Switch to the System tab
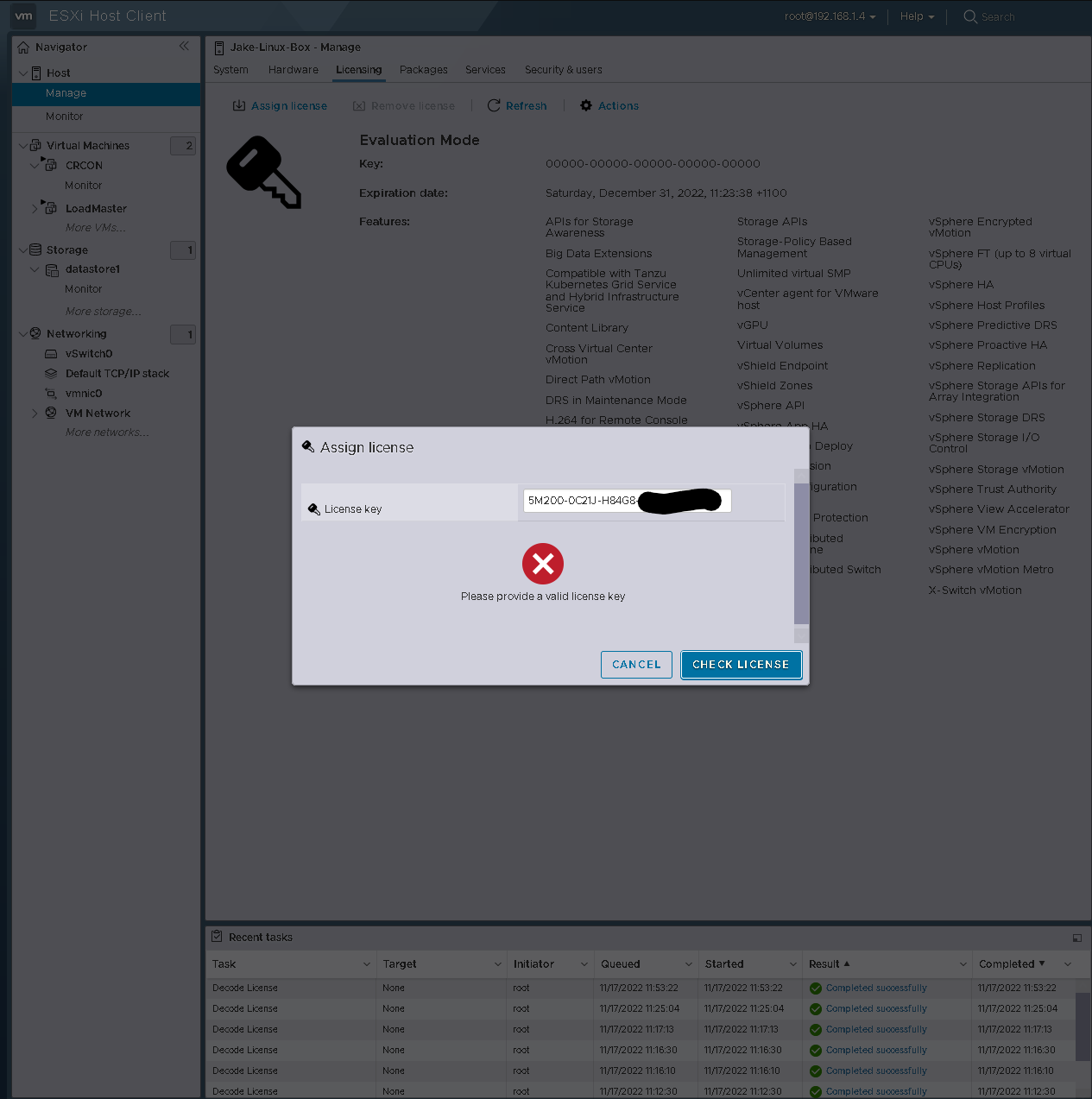The image size is (1092, 1099). (230, 69)
